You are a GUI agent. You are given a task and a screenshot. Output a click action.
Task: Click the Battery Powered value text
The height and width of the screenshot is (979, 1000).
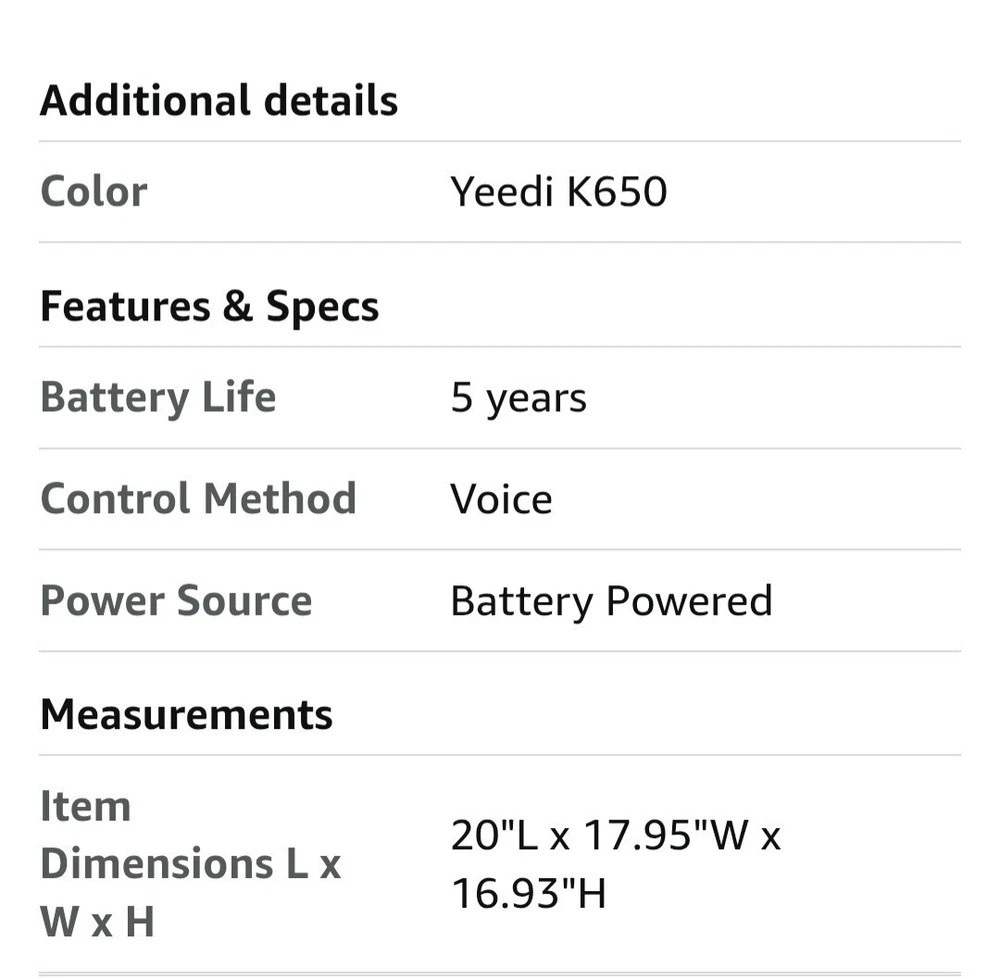tap(611, 601)
